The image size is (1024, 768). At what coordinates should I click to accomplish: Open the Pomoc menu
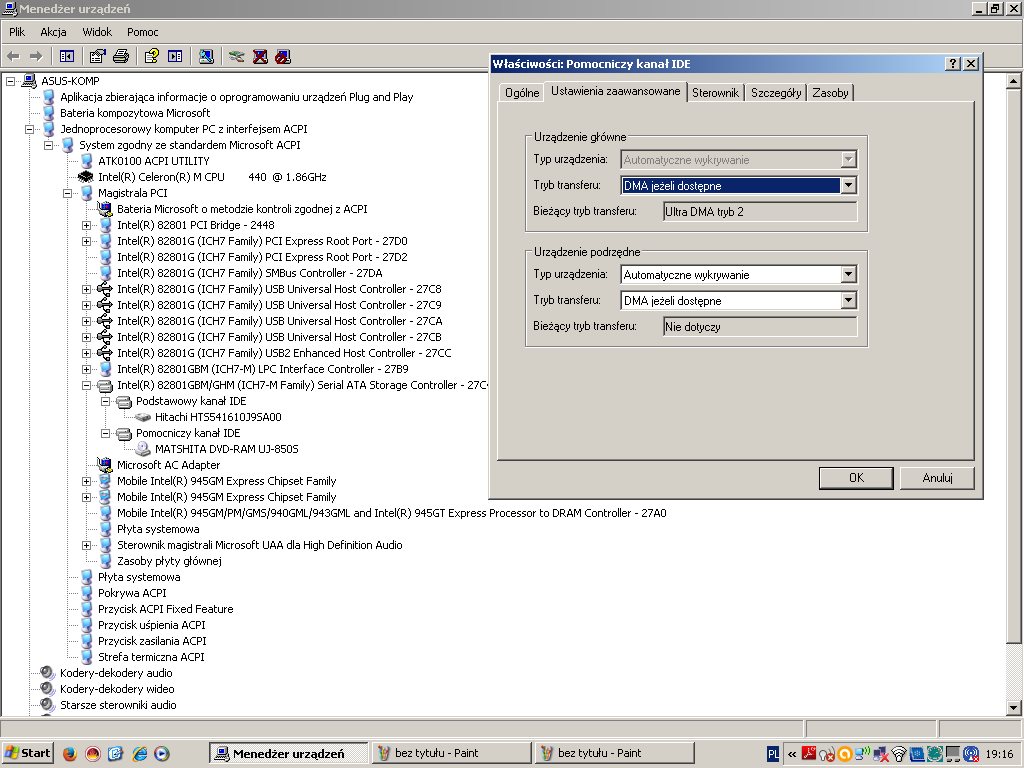[142, 32]
